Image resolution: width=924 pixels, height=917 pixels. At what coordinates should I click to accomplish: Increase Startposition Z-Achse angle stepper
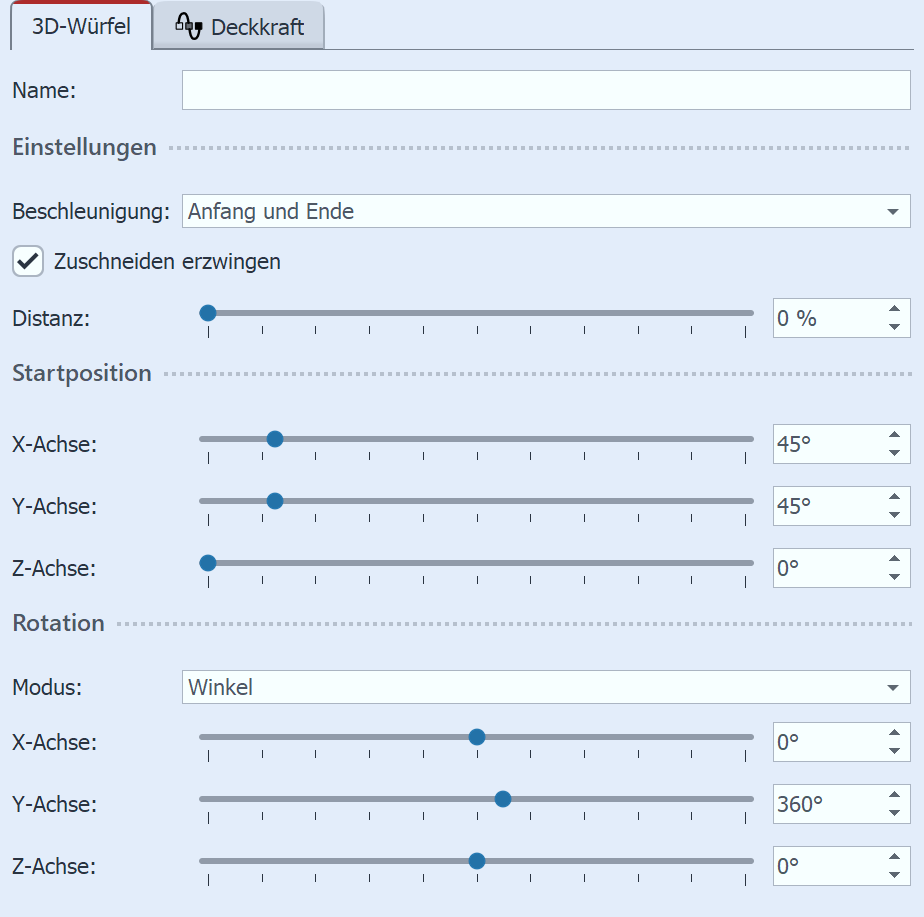click(894, 560)
